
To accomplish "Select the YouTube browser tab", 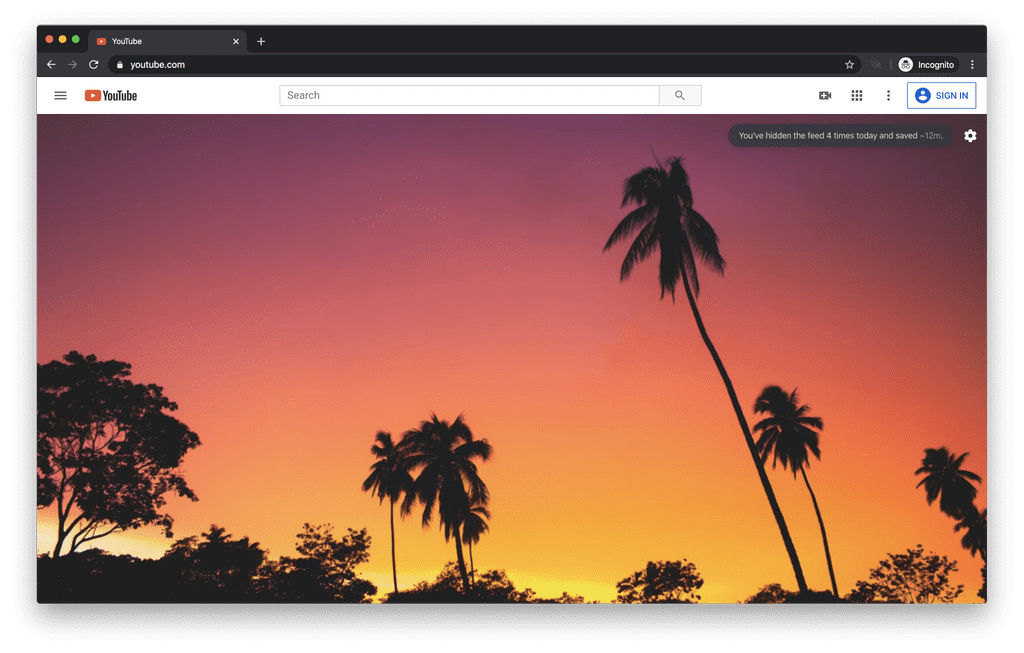I will point(167,41).
